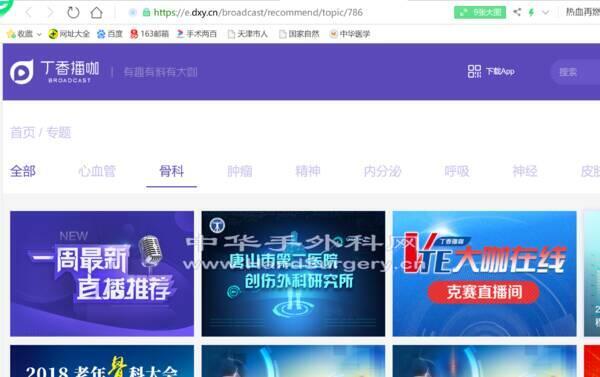Reload the page with refresh icon
This screenshot has width=600, height=377.
[x=73, y=13]
